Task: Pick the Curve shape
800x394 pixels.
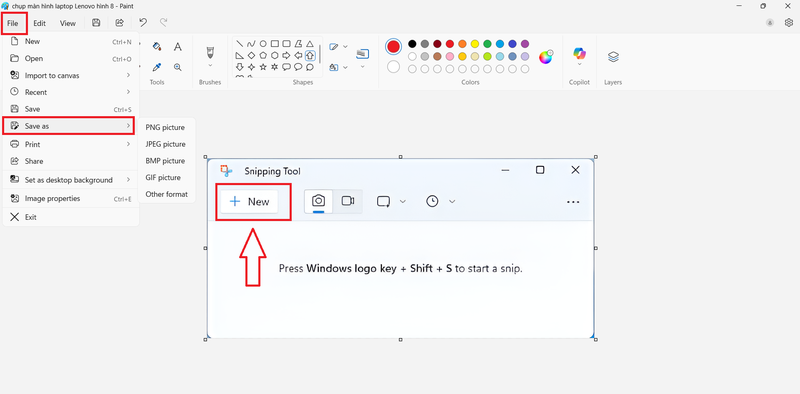Action: click(x=251, y=44)
